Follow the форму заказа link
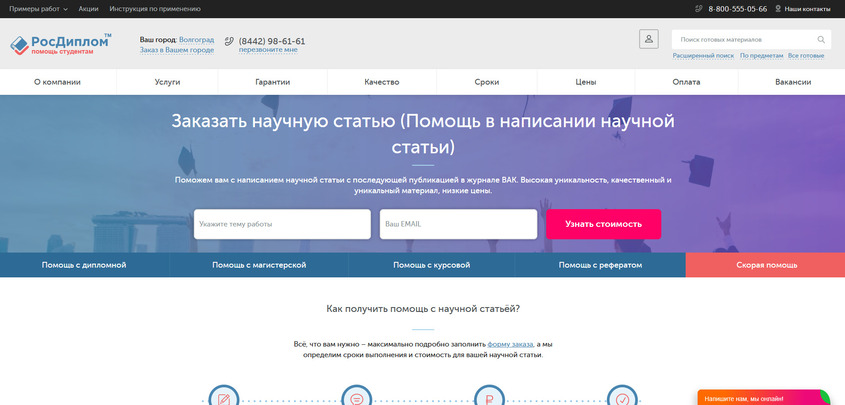 510,344
